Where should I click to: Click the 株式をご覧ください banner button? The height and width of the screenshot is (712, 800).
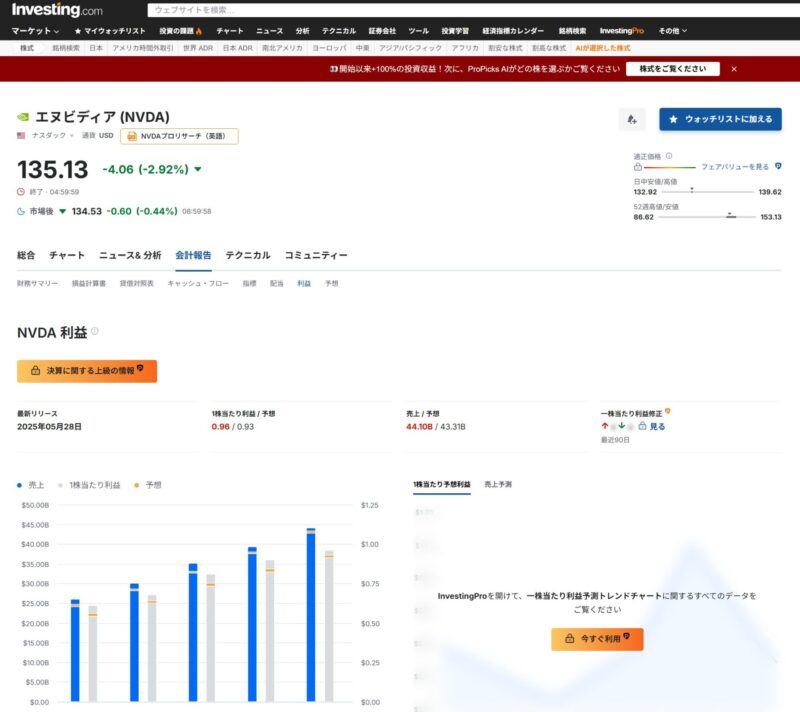[x=672, y=69]
